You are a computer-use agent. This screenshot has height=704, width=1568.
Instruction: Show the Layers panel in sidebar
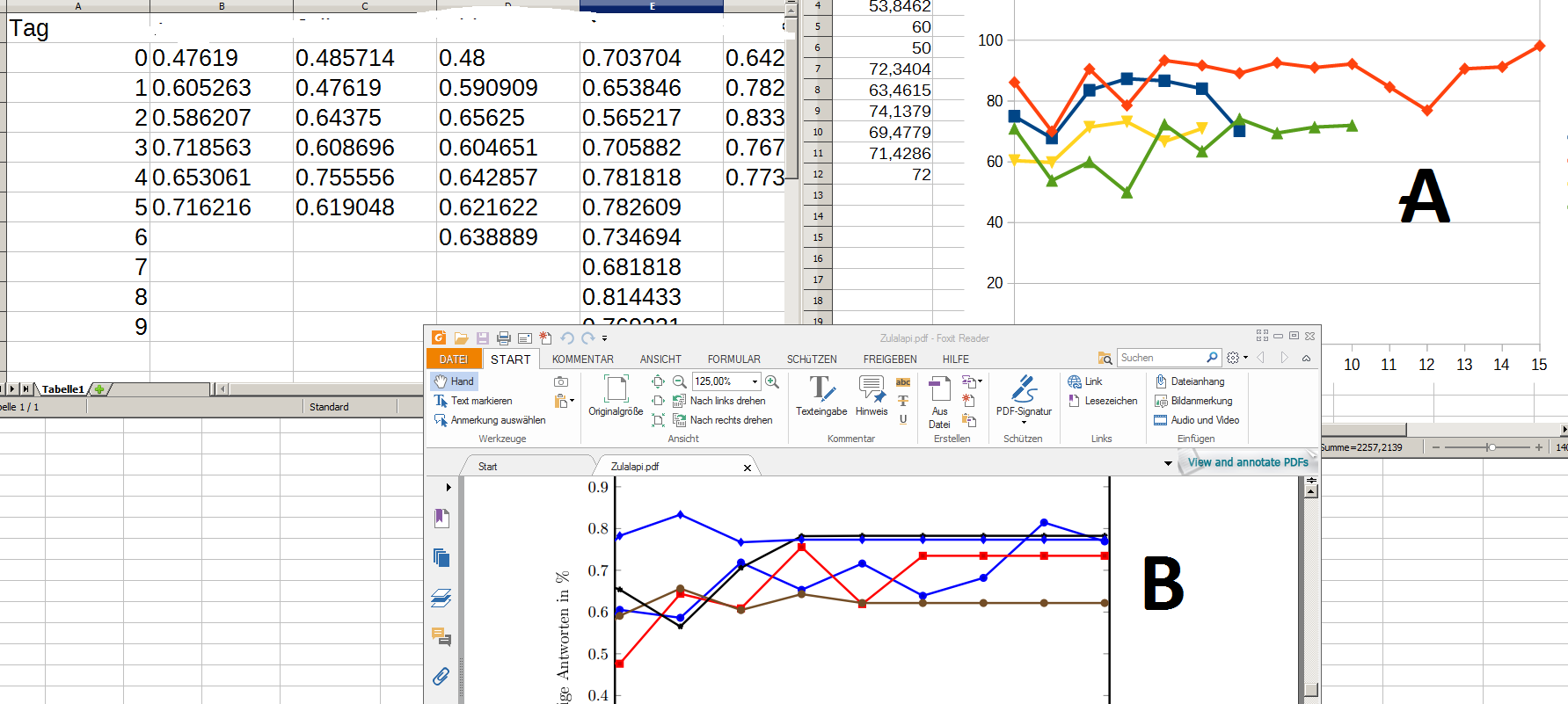(441, 599)
